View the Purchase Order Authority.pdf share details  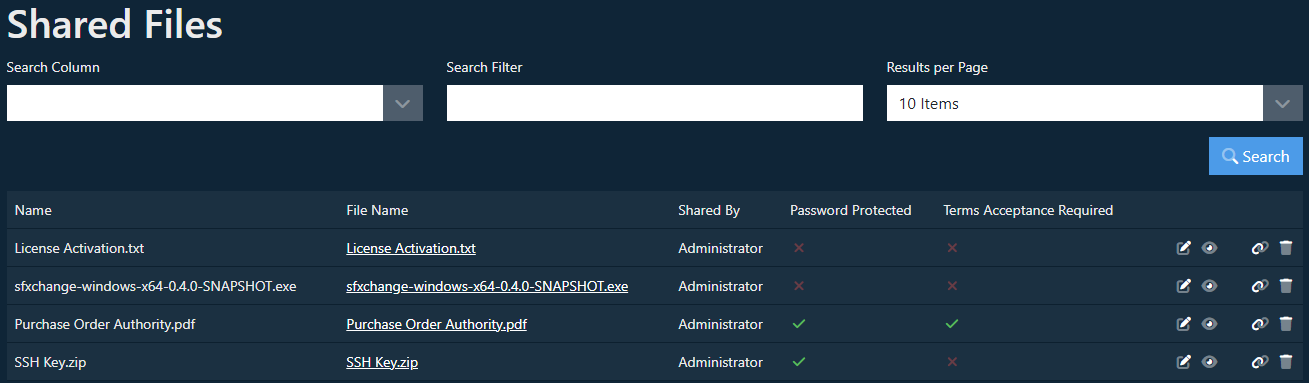click(x=1210, y=324)
